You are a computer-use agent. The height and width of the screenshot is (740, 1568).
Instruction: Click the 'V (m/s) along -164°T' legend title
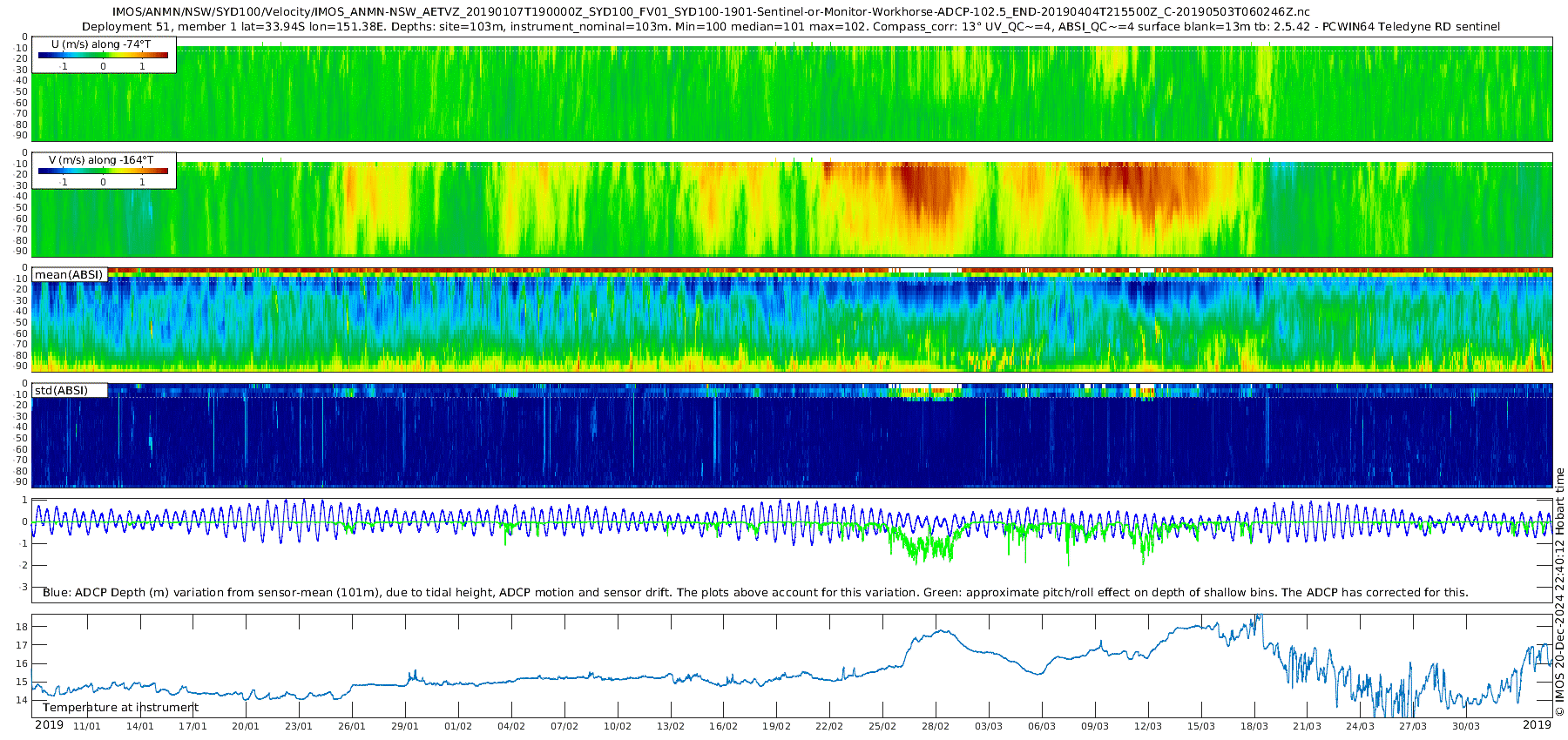(101, 160)
